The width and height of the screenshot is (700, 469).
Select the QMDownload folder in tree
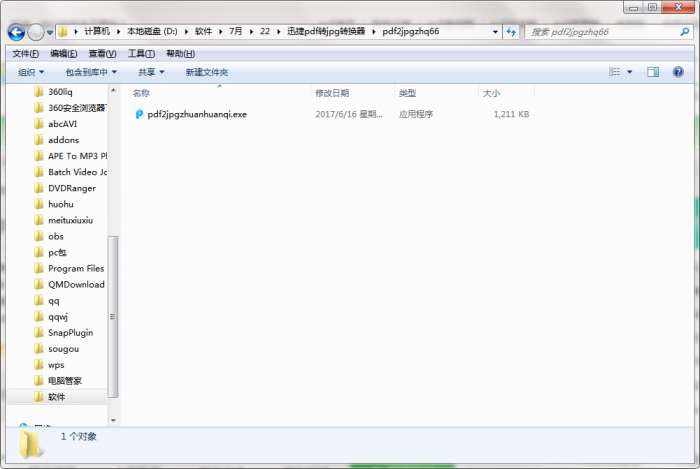[76, 285]
